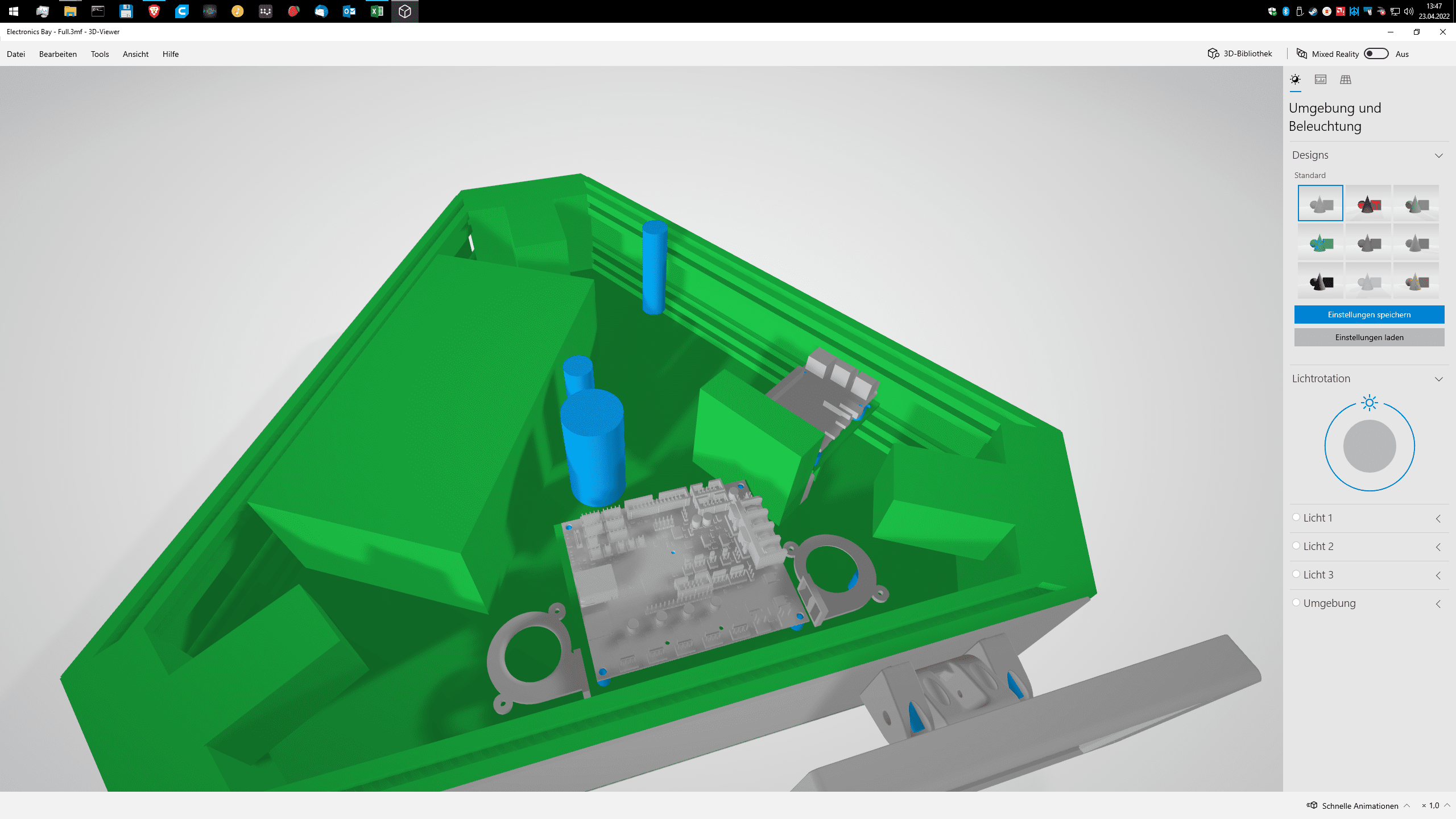Image resolution: width=1456 pixels, height=819 pixels.
Task: Click the sun handle on light rotation dial
Action: 1370,403
